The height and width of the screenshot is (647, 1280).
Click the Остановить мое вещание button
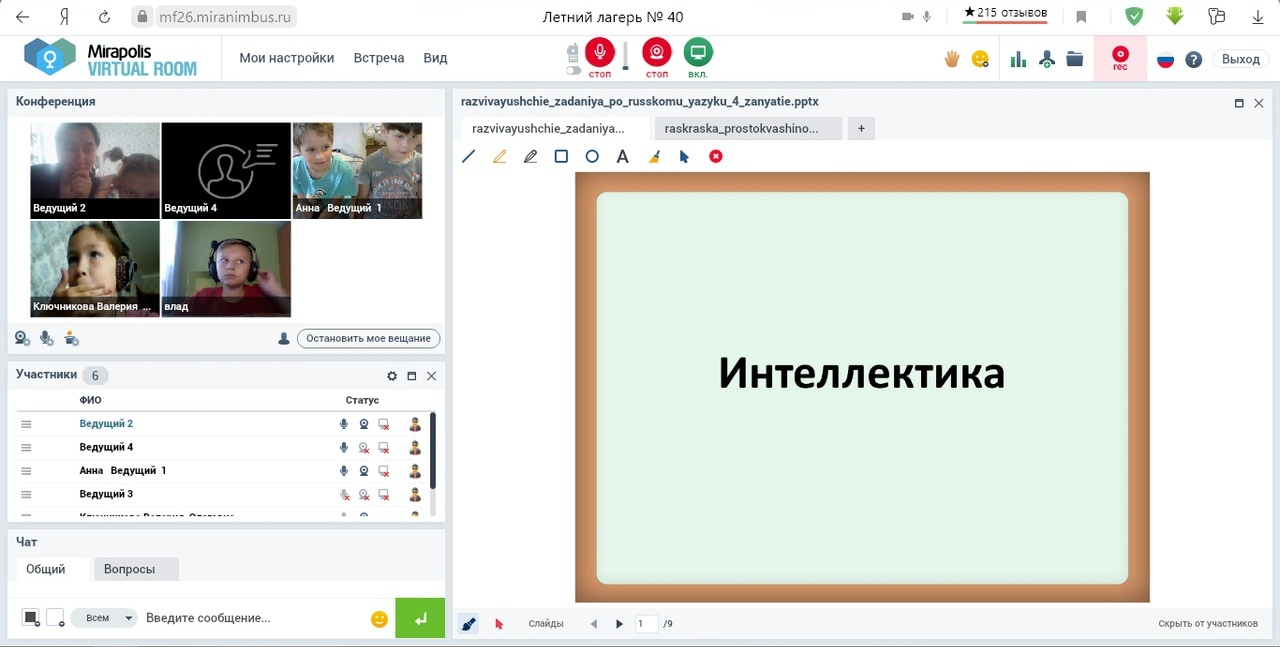(x=368, y=338)
